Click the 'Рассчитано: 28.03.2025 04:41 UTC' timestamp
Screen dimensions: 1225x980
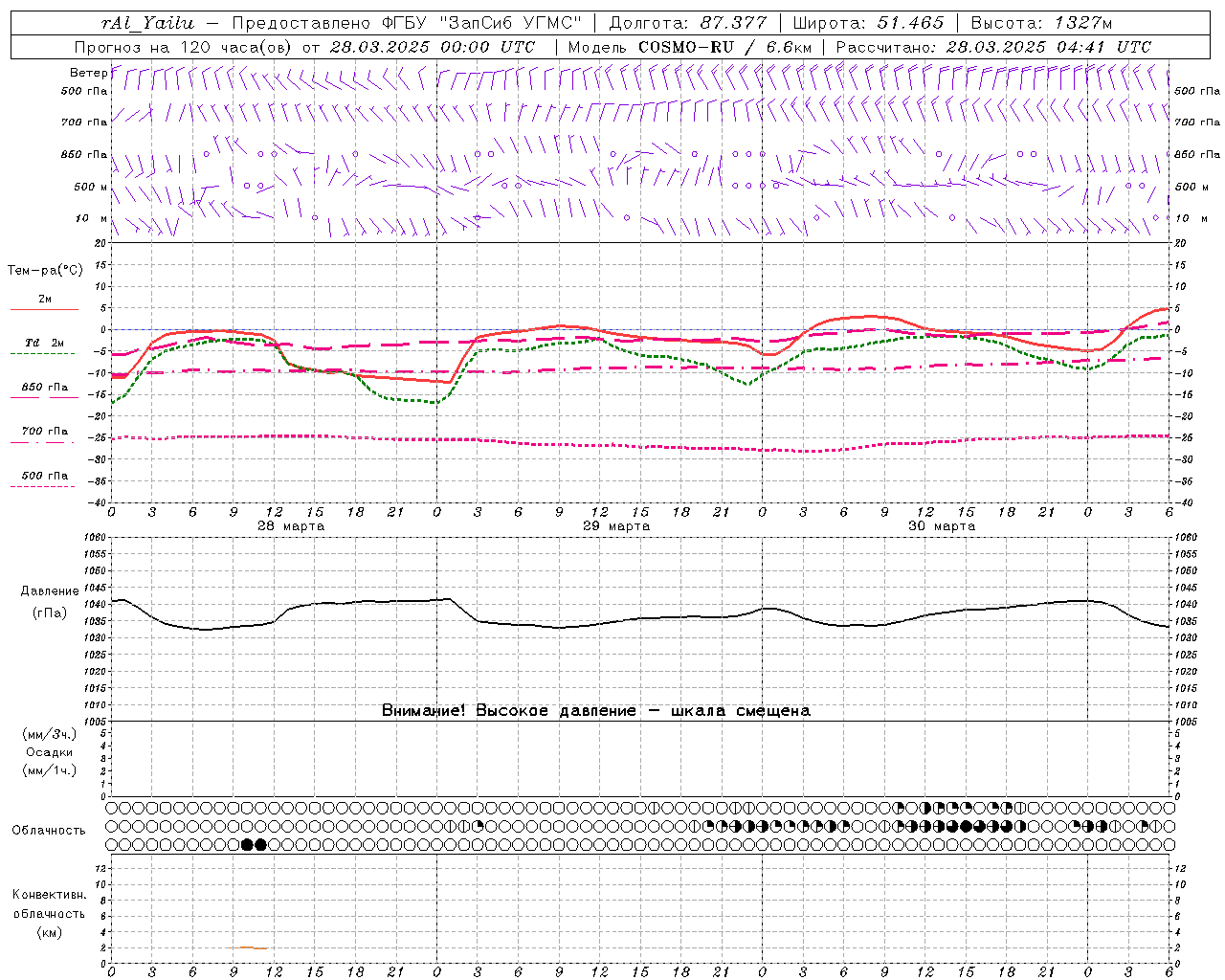pos(993,47)
